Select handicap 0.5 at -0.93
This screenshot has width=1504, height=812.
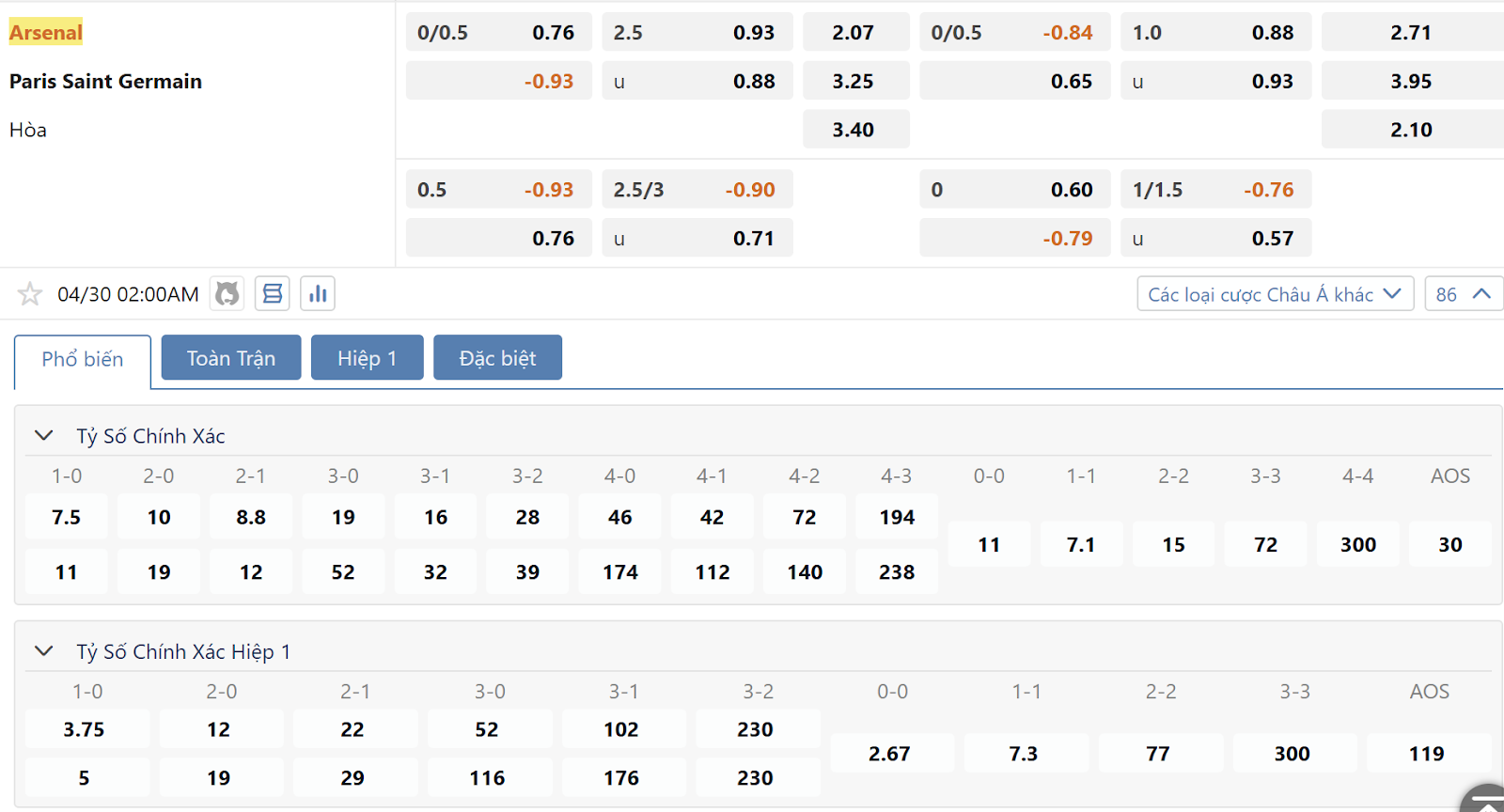coord(499,189)
